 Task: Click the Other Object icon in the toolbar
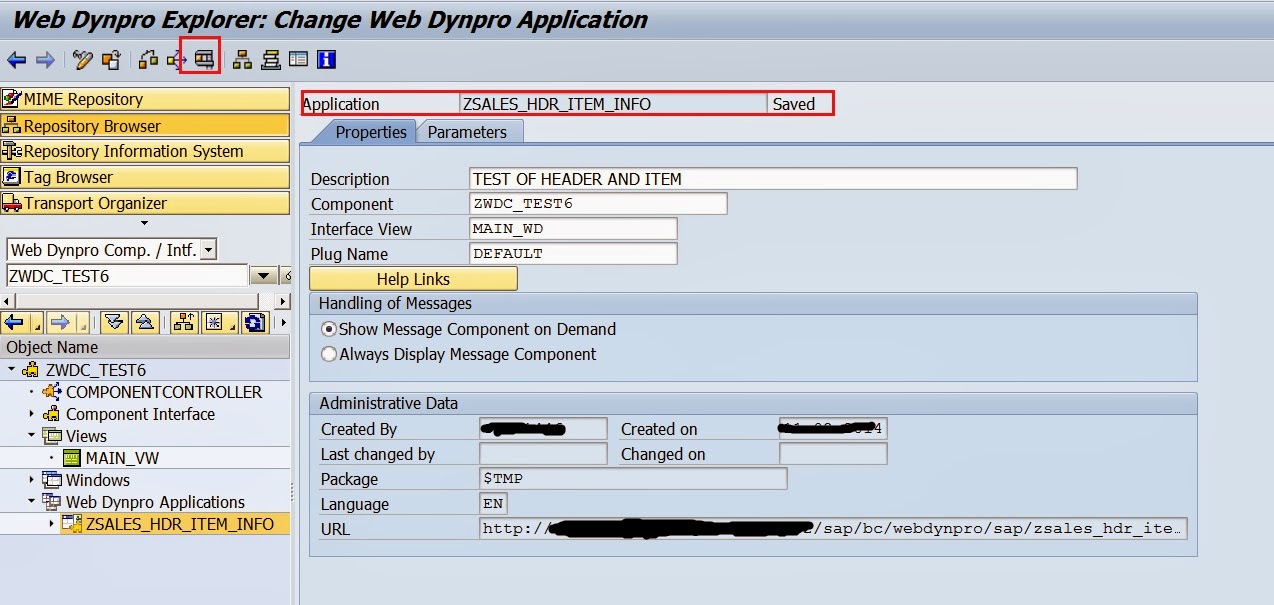click(x=110, y=60)
